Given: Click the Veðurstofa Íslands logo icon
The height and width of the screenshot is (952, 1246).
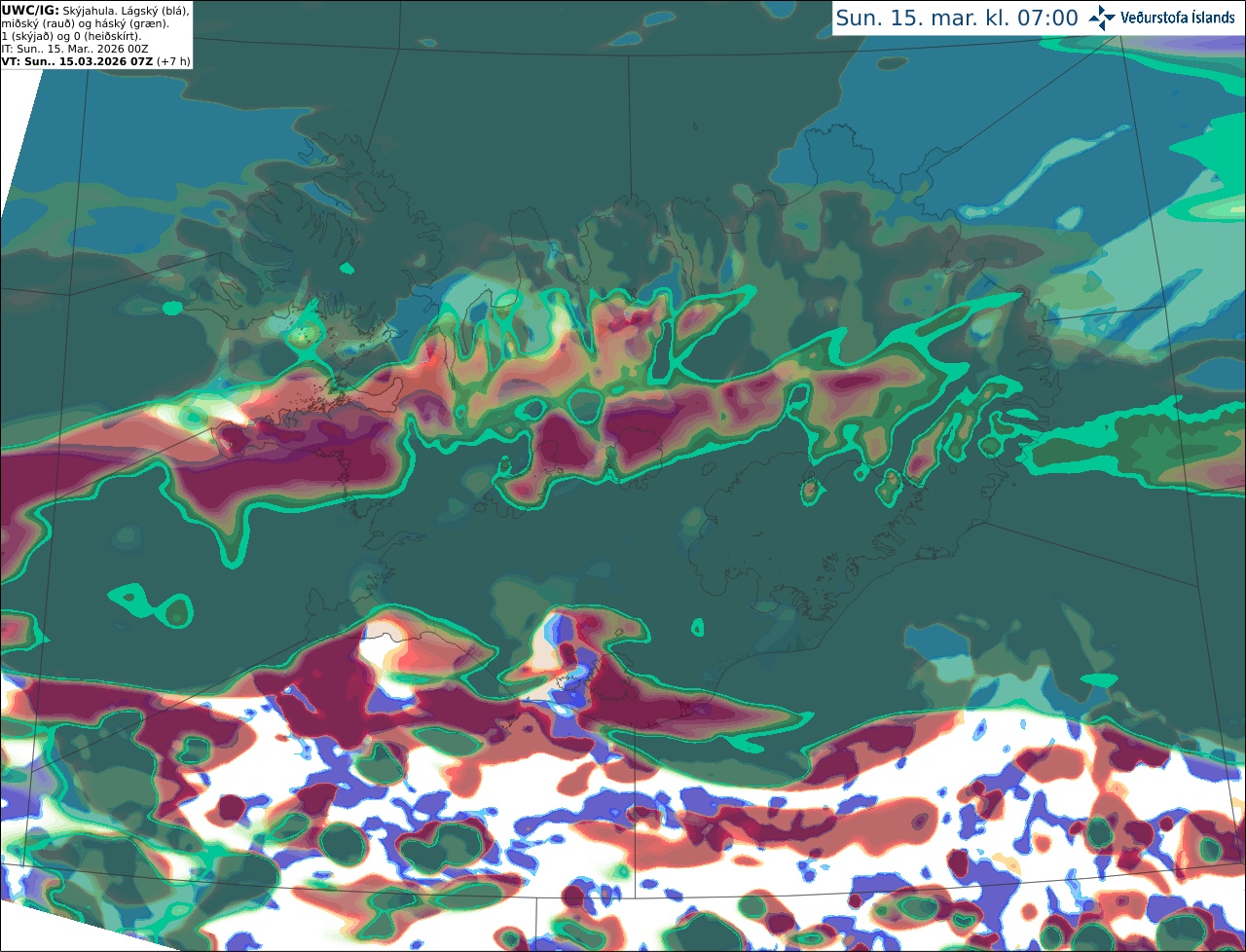Looking at the screenshot, I should tap(1102, 18).
